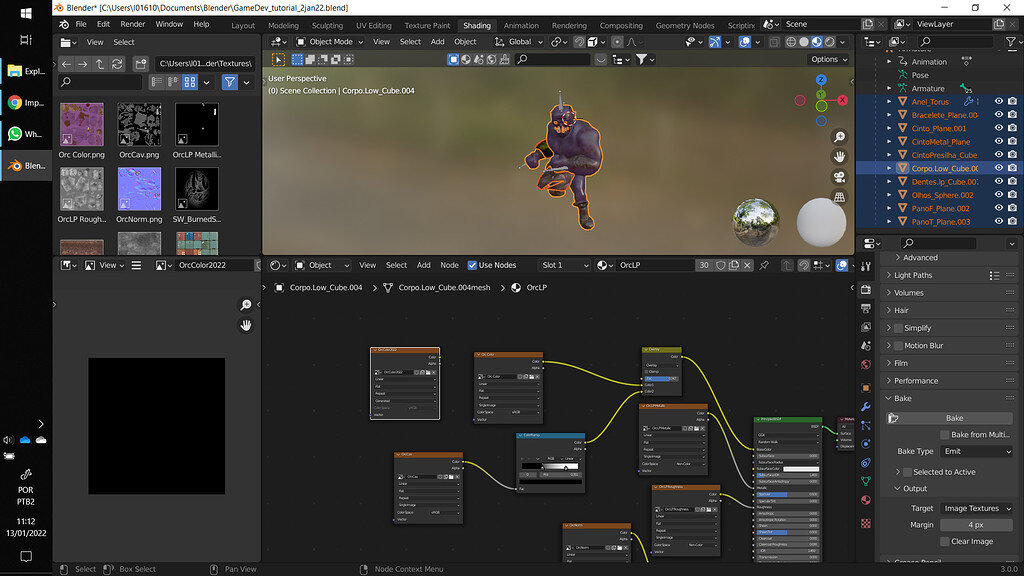Open the Global transform orientation dropdown

pos(519,42)
